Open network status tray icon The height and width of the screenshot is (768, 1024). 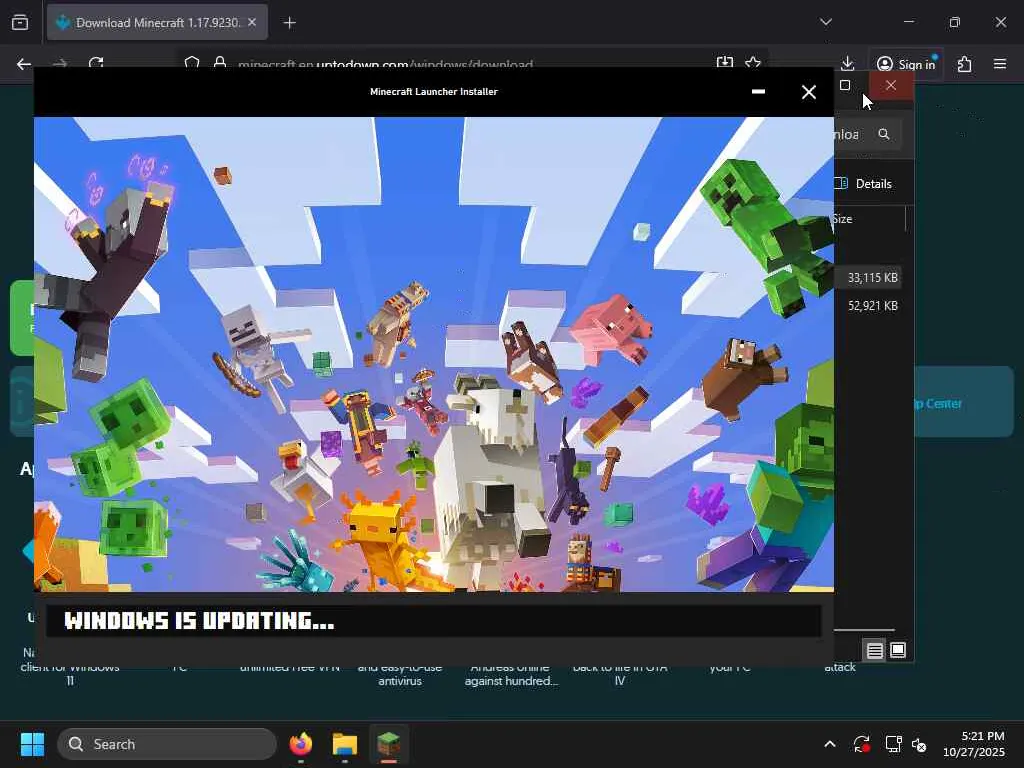click(893, 744)
